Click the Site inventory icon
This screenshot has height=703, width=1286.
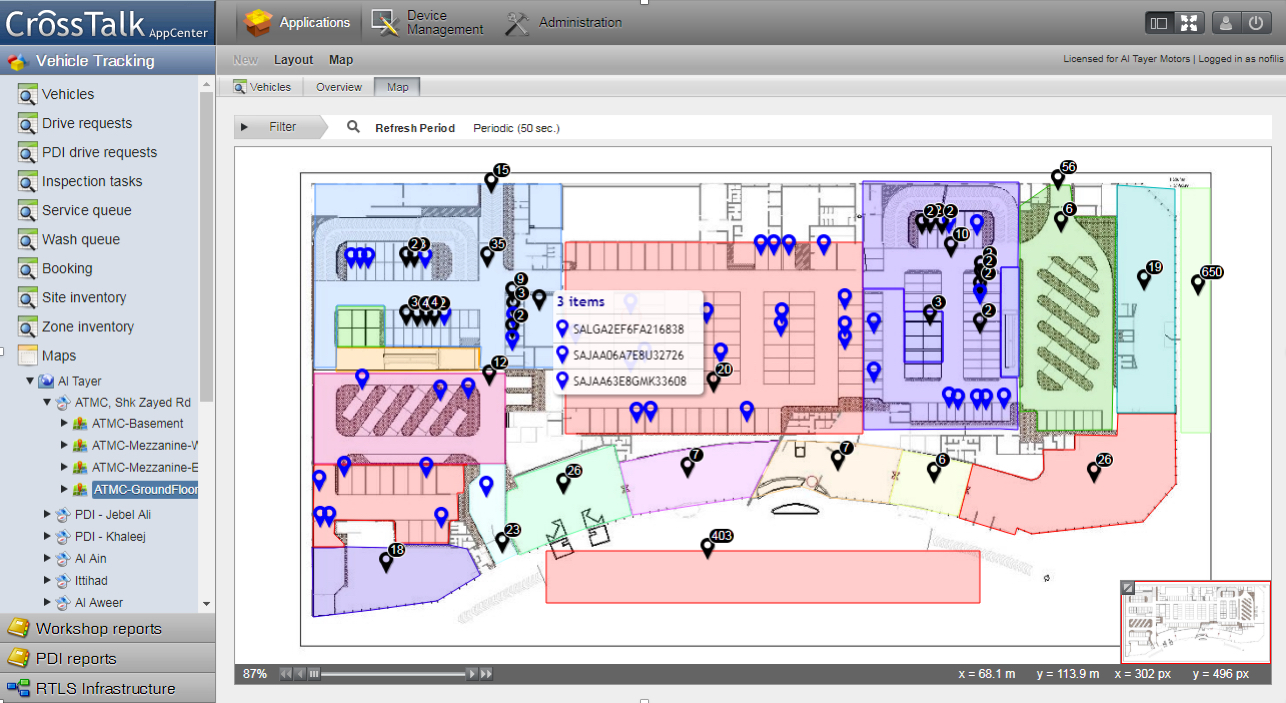click(27, 297)
